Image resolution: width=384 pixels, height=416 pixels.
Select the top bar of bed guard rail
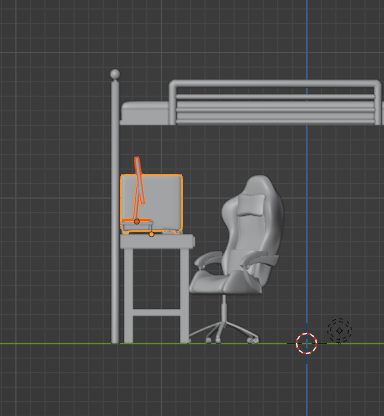point(275,83)
